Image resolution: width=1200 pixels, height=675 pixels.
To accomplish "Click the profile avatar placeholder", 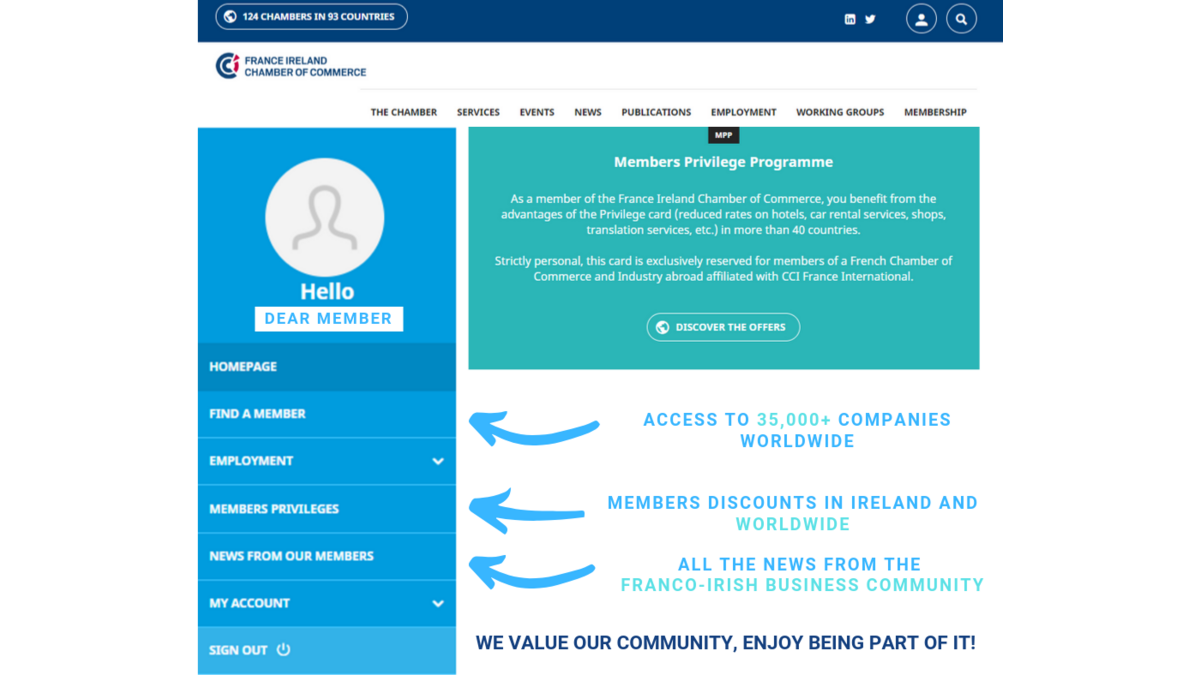I will pyautogui.click(x=325, y=217).
